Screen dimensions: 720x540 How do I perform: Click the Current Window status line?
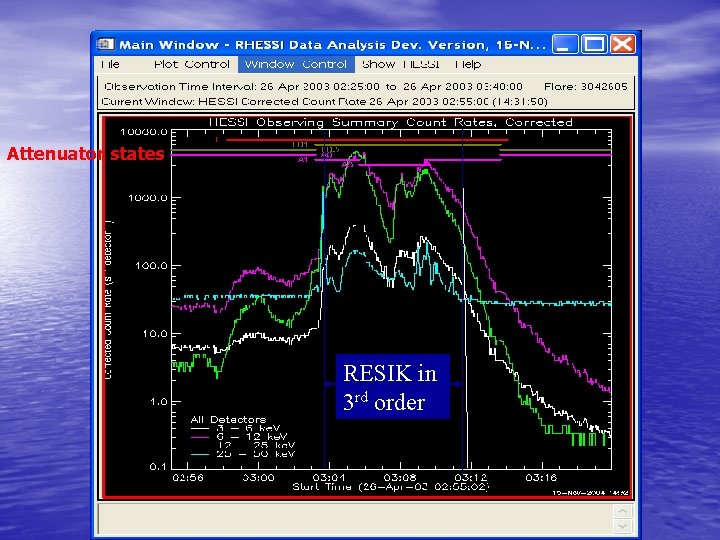[324, 101]
